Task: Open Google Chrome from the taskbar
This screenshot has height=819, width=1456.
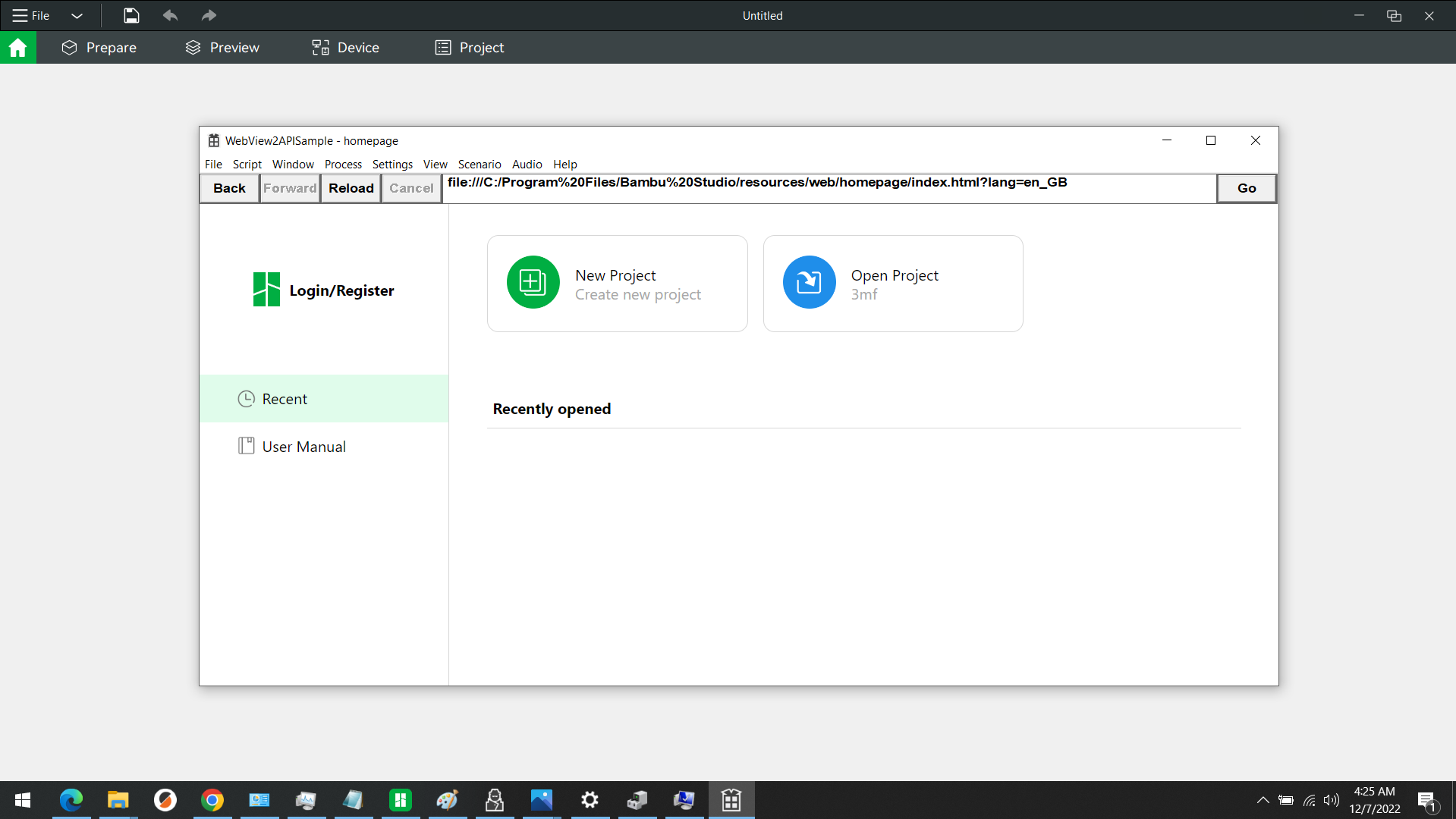Action: click(212, 800)
